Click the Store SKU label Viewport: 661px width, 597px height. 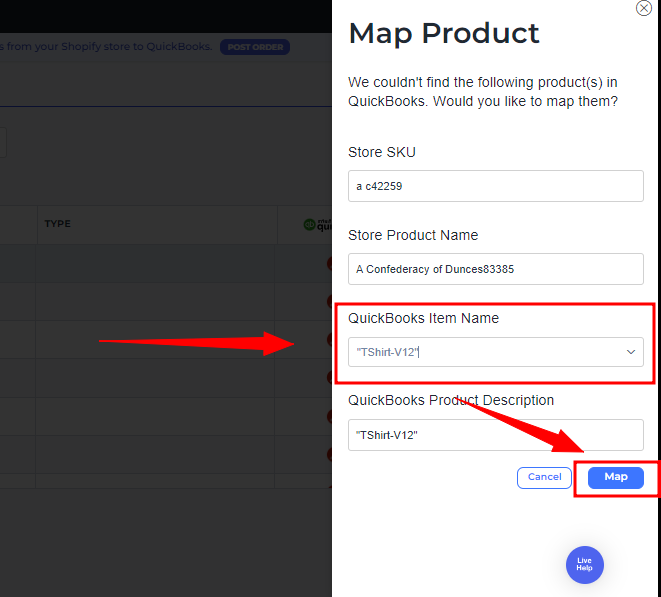[382, 152]
